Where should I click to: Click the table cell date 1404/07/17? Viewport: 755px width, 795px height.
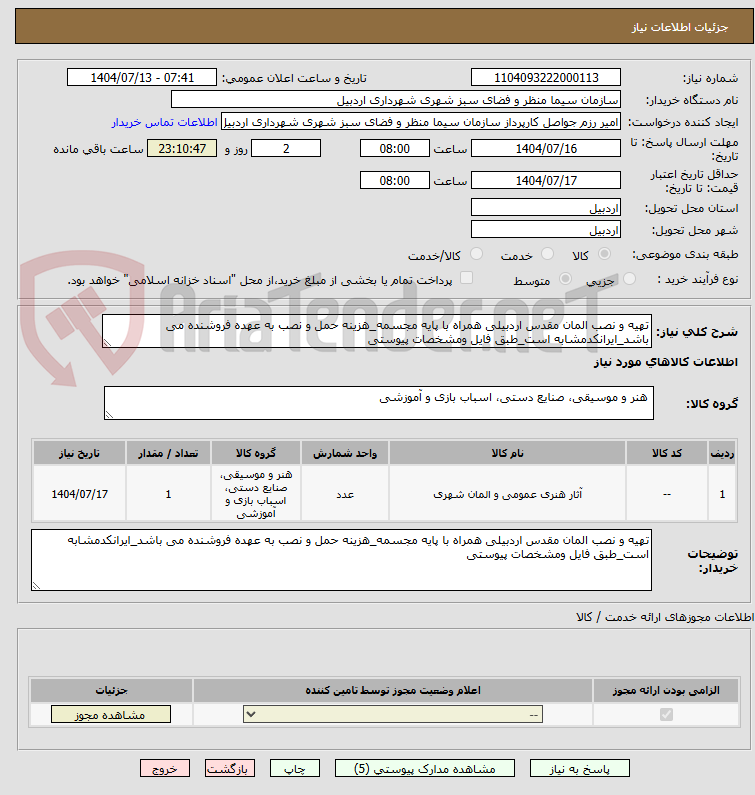click(x=80, y=494)
